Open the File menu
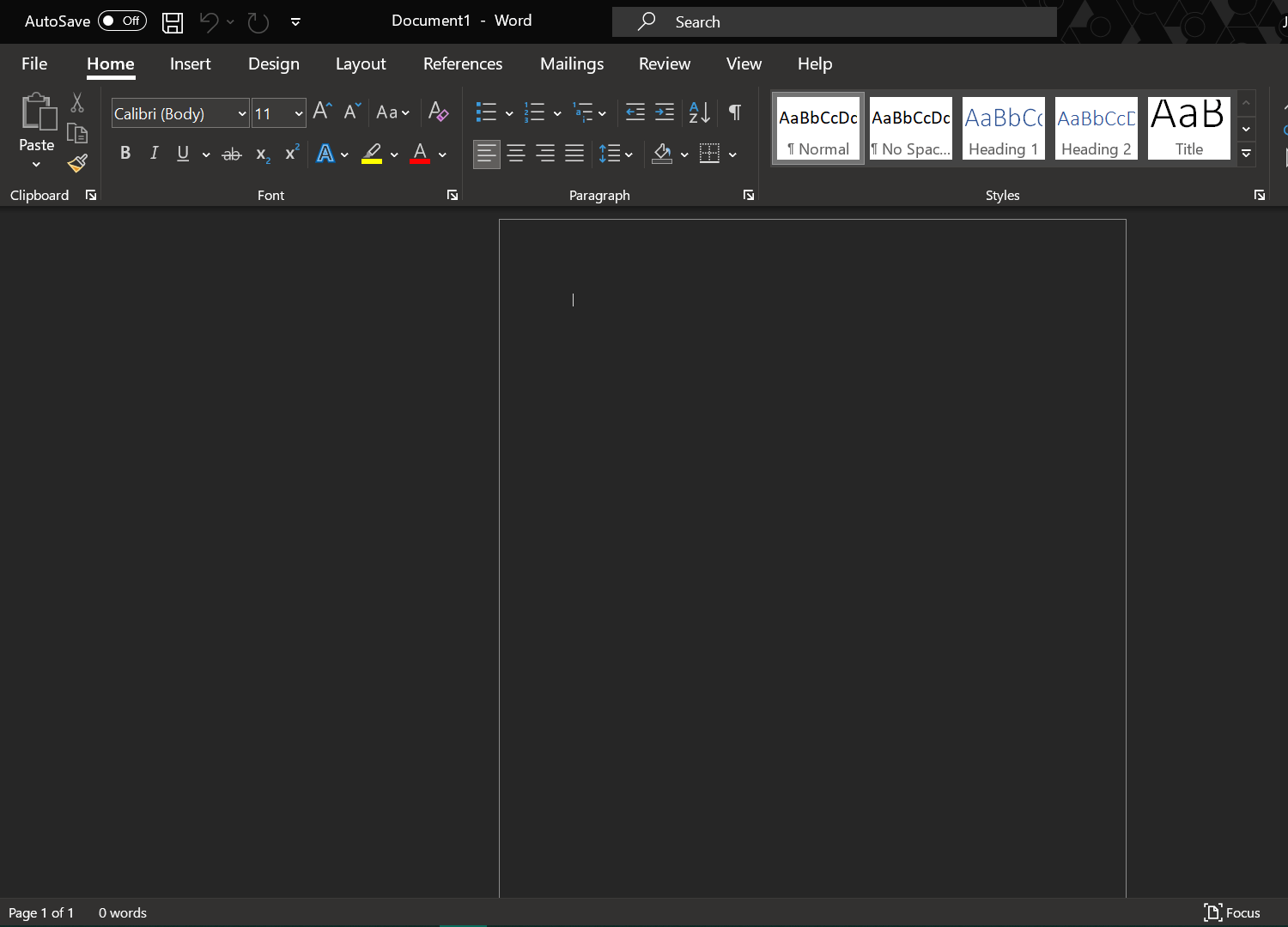The width and height of the screenshot is (1288, 927). [x=34, y=64]
